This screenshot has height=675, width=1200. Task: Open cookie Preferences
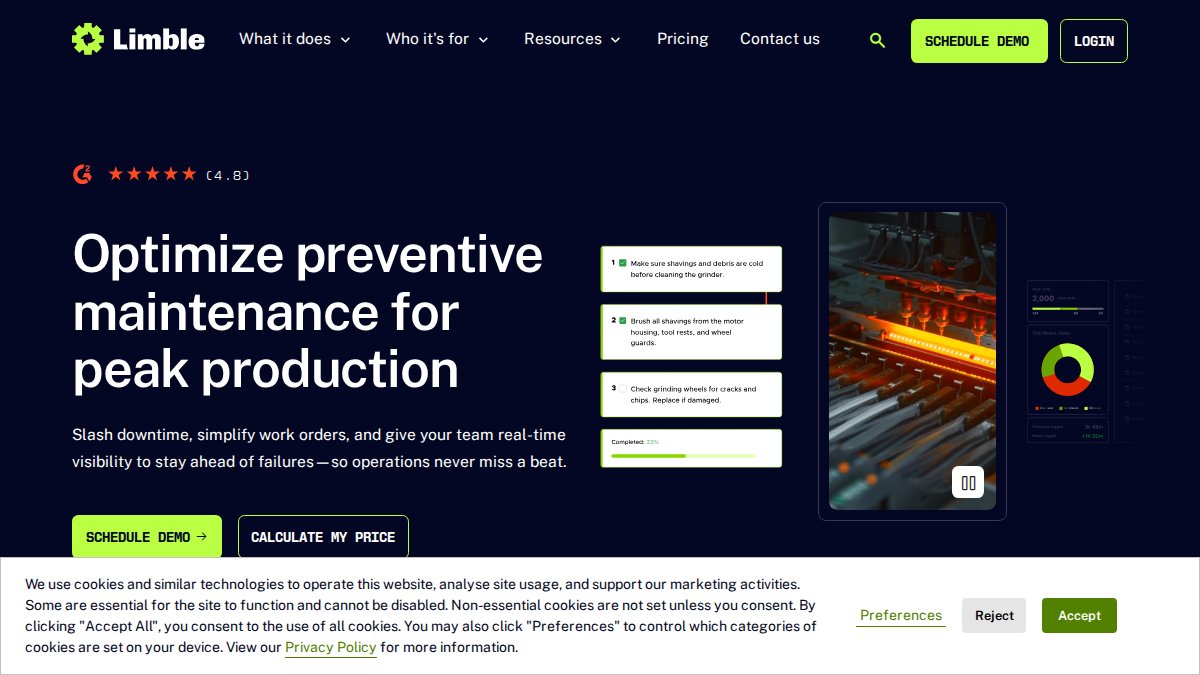pyautogui.click(x=901, y=615)
